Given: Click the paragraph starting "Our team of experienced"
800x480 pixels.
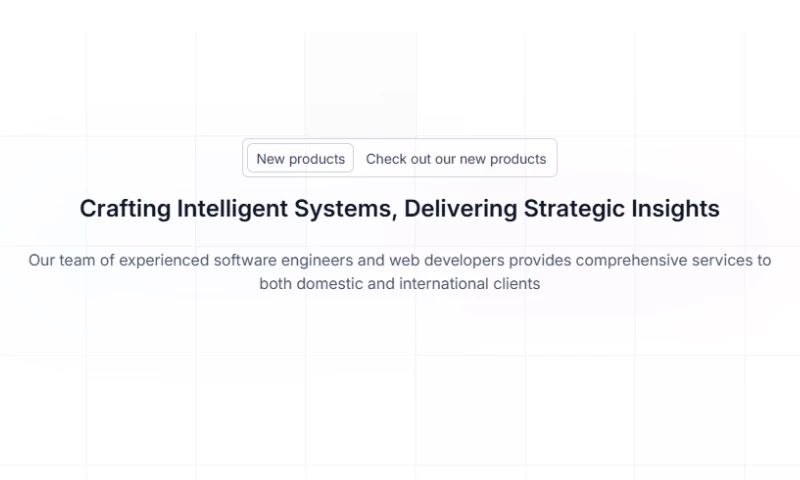Looking at the screenshot, I should (399, 260).
